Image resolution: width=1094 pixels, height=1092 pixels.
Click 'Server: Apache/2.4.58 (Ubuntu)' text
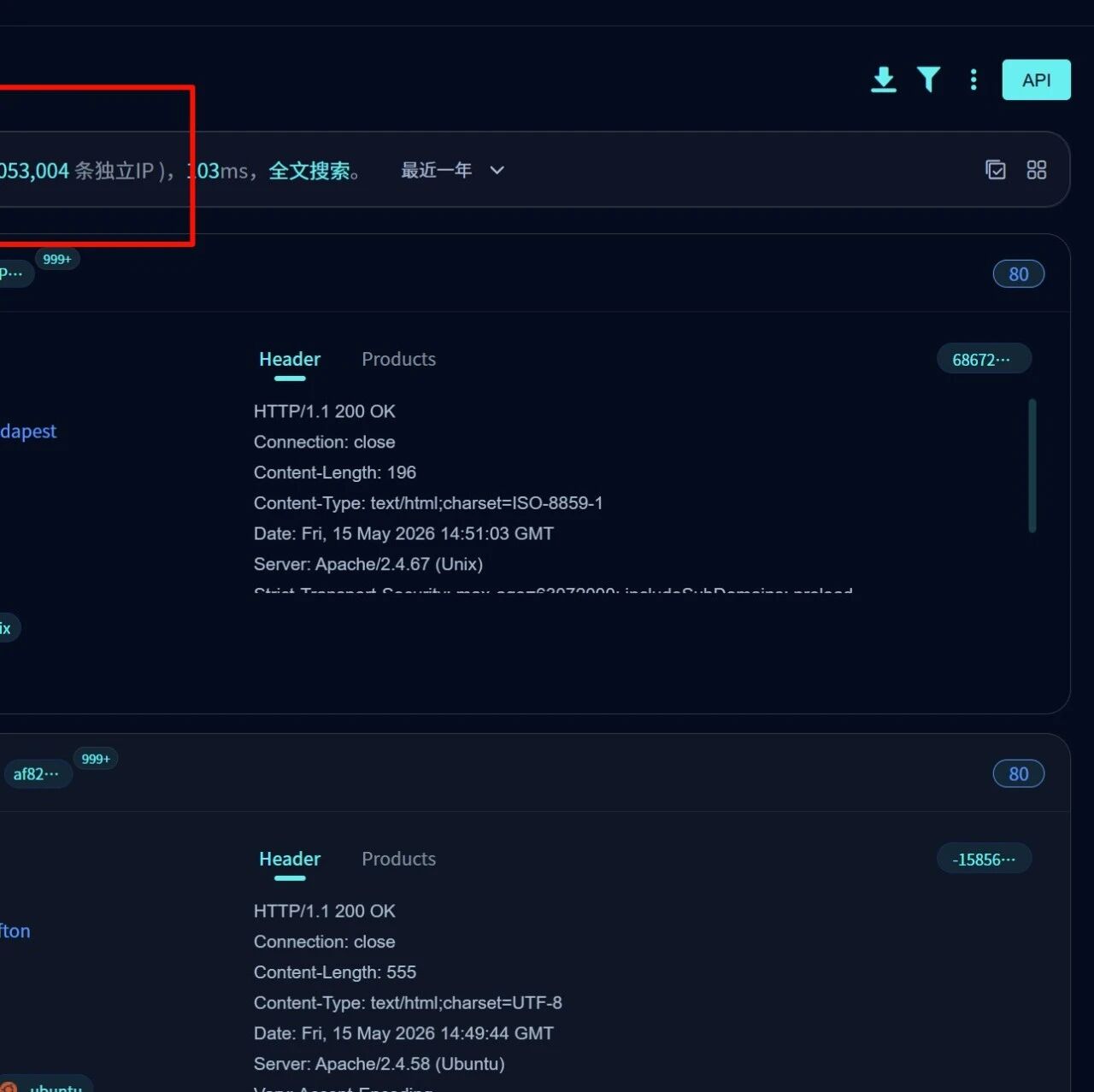coord(379,1064)
